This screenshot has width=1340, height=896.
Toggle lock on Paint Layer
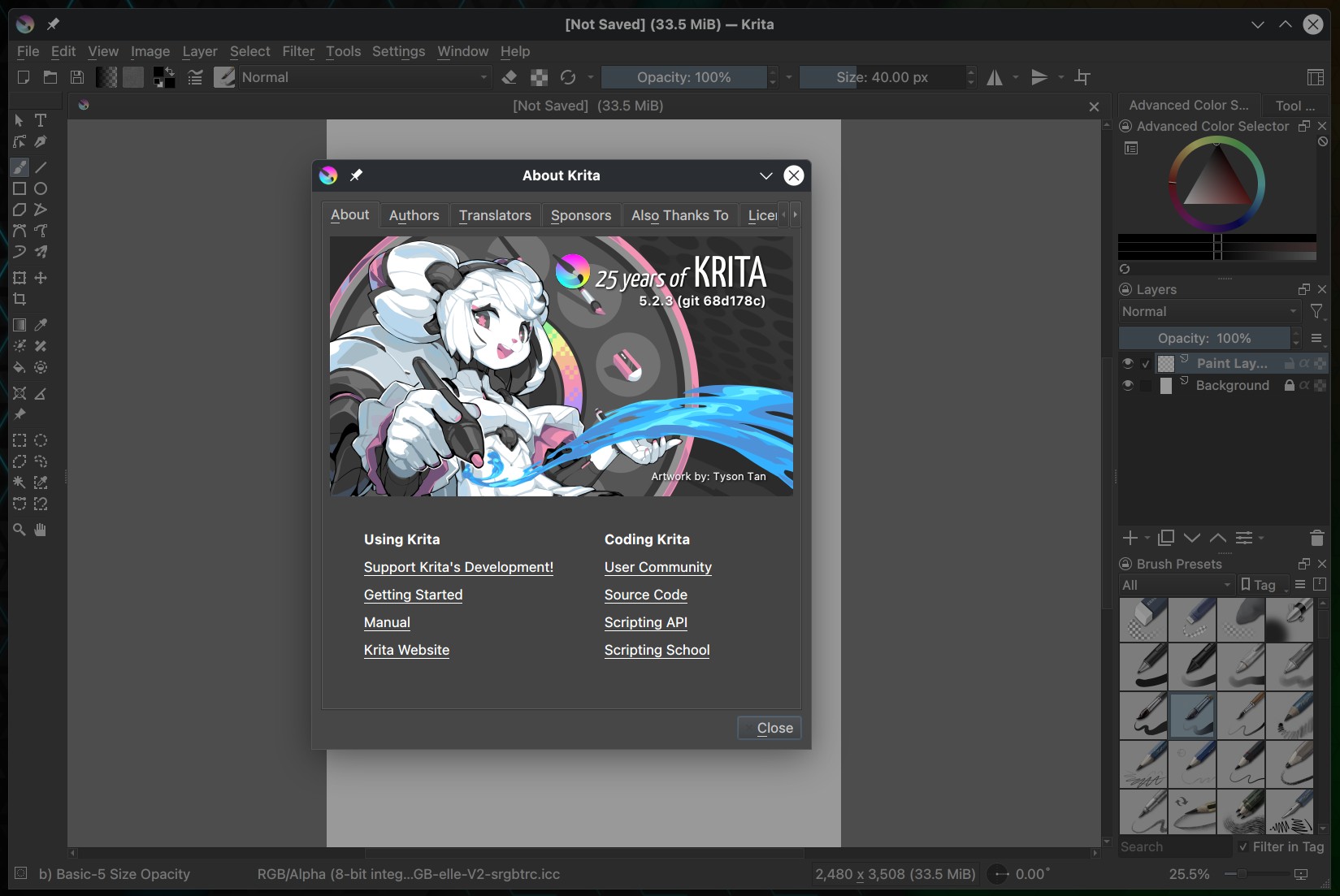(x=1289, y=363)
